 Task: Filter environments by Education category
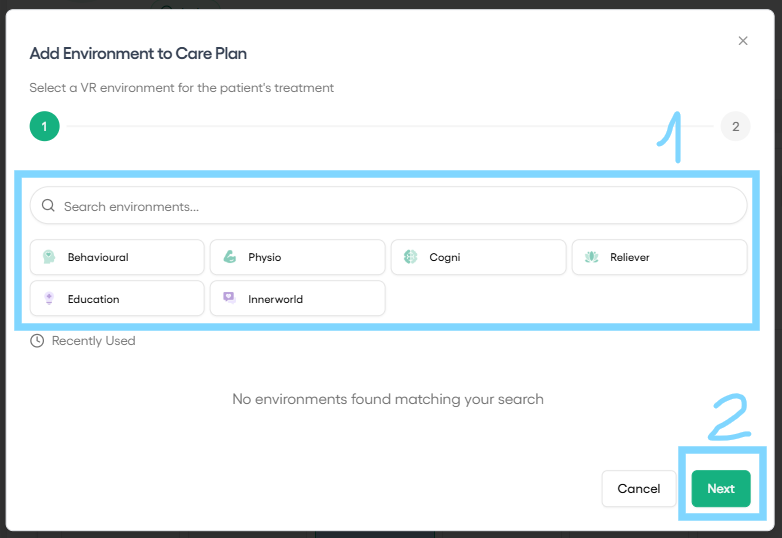click(x=117, y=298)
